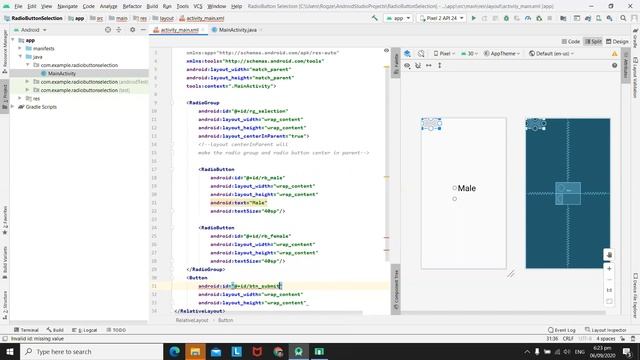Open the VCS menu
This screenshot has height=360, width=640.
198,7
